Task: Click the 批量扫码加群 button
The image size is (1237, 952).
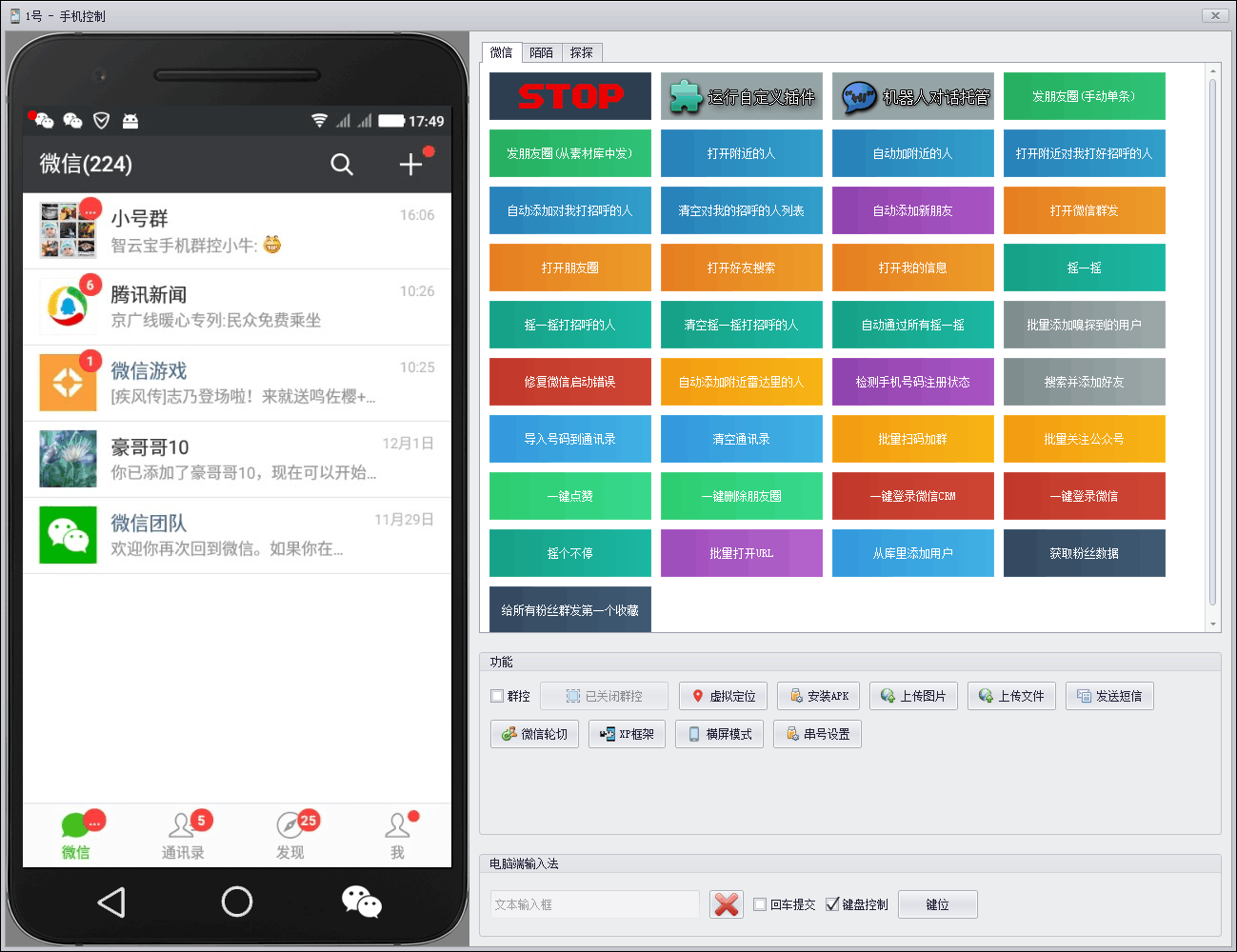Action: [x=913, y=439]
